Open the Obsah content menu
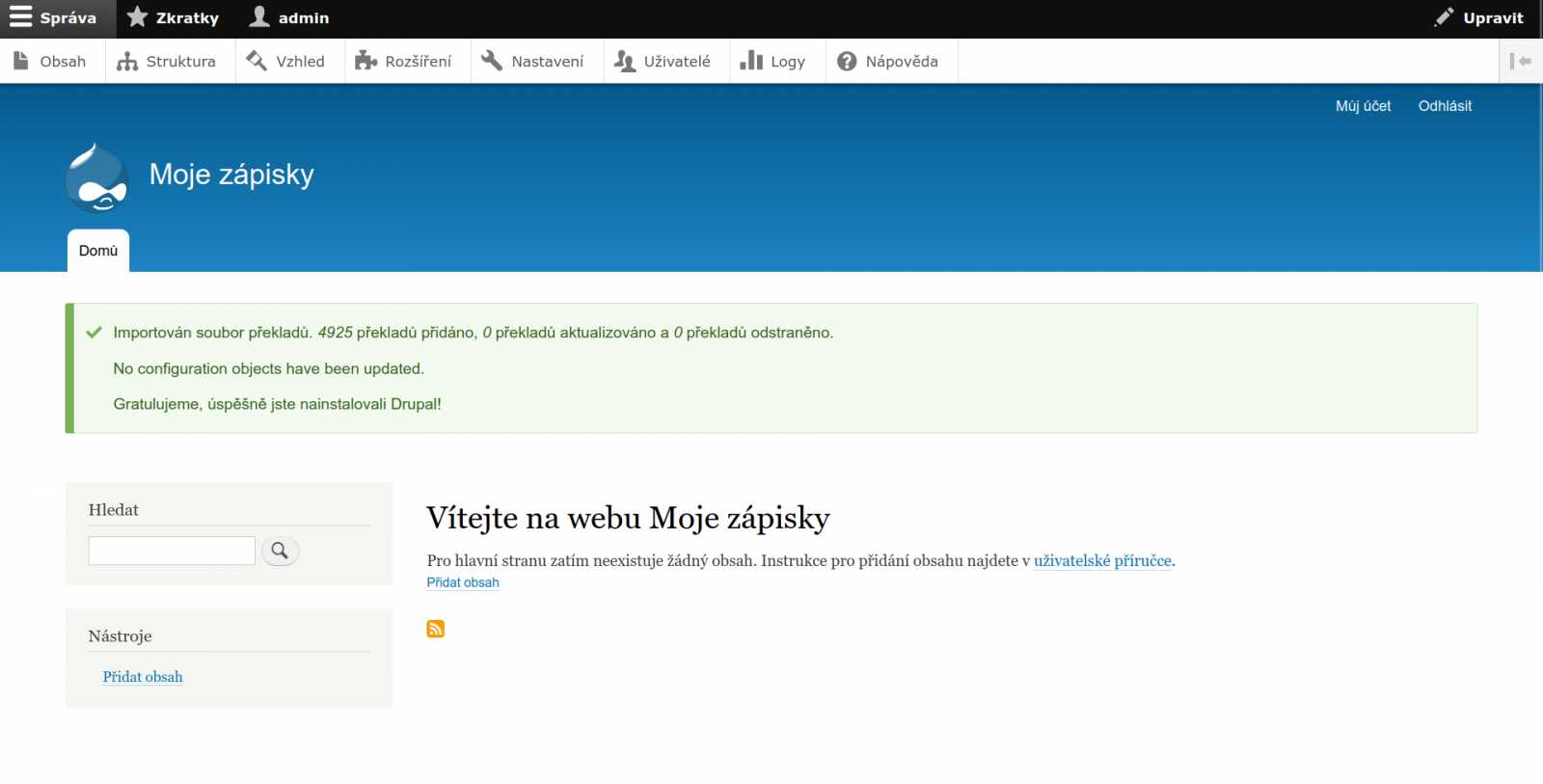This screenshot has height=784, width=1543. [x=50, y=61]
